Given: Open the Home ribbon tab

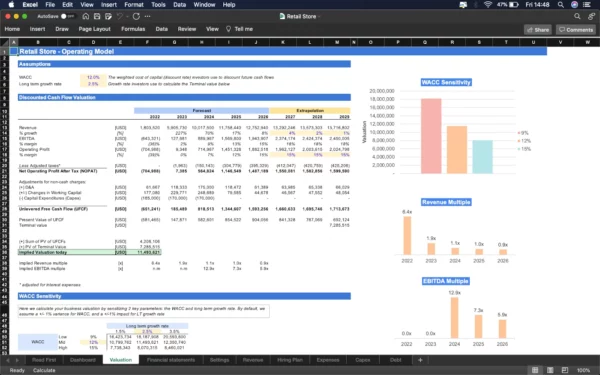Looking at the screenshot, I should 12,29.
